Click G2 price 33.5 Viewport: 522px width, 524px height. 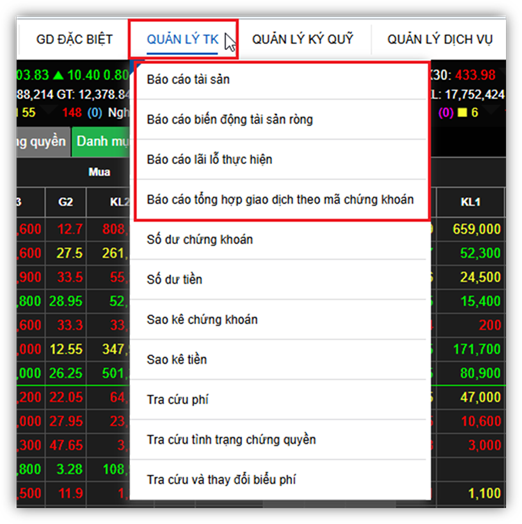(x=70, y=277)
